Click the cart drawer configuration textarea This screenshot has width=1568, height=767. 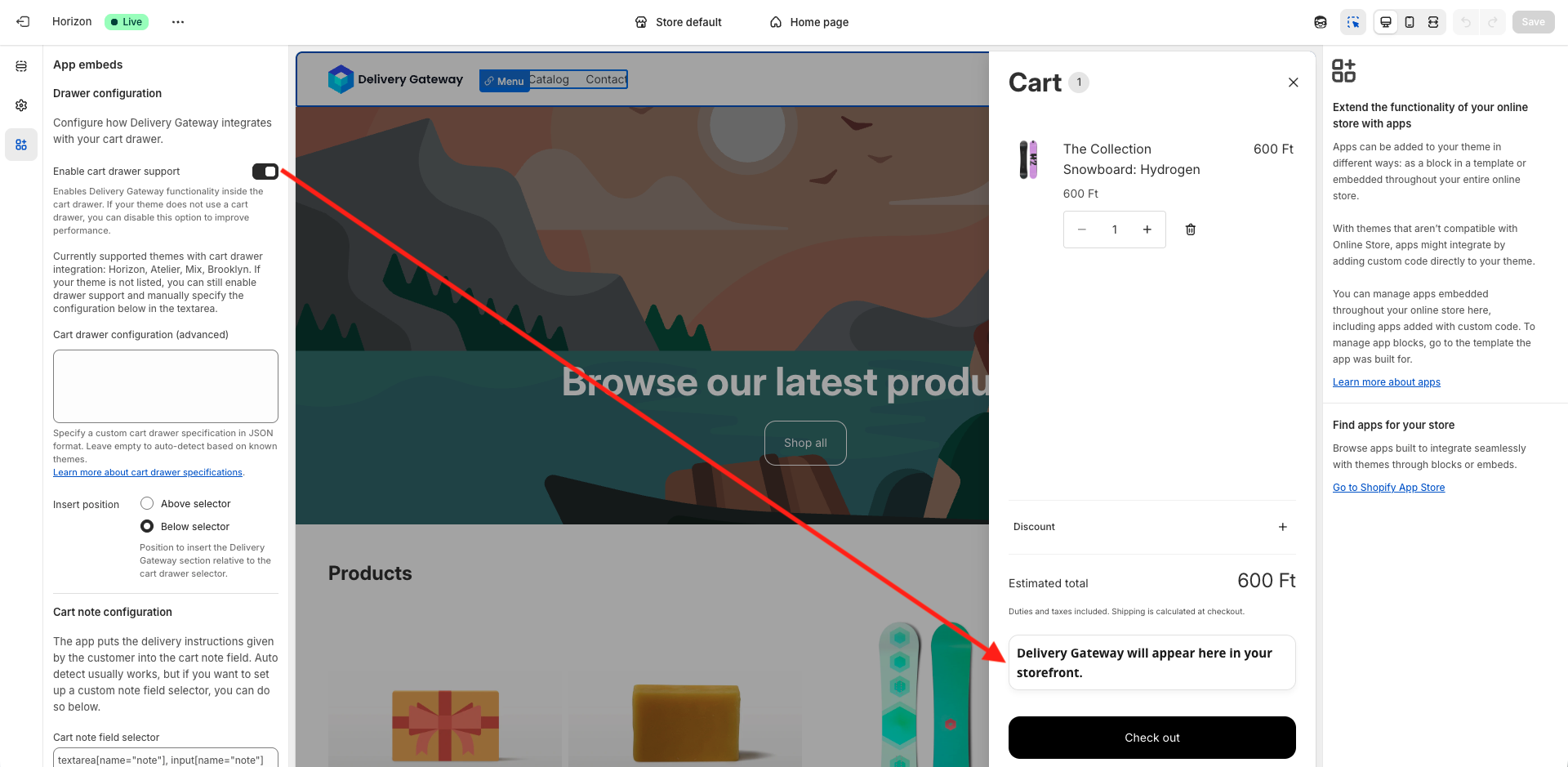click(x=166, y=386)
